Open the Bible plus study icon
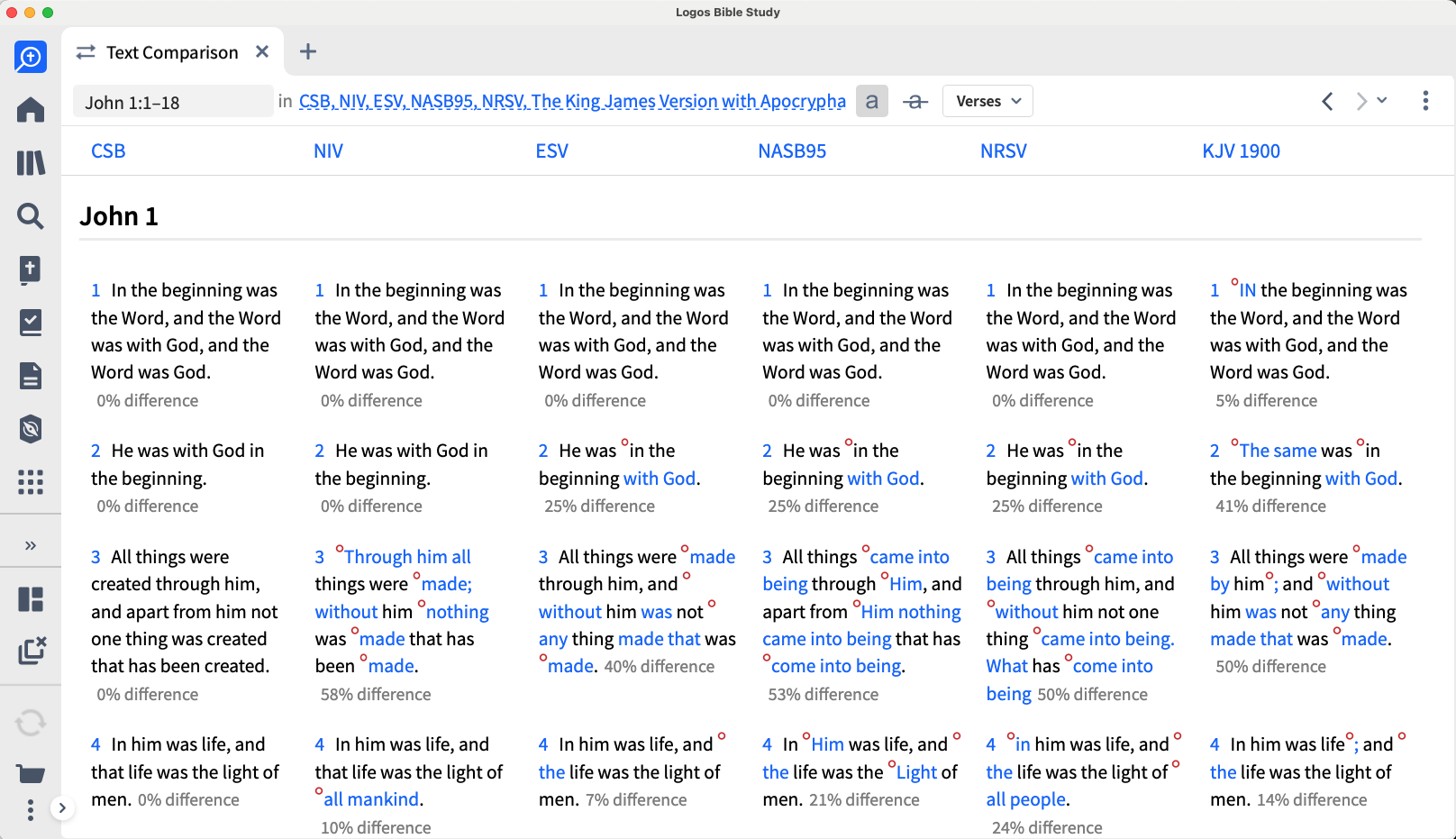Viewport: 1456px width, 839px height. (31, 269)
